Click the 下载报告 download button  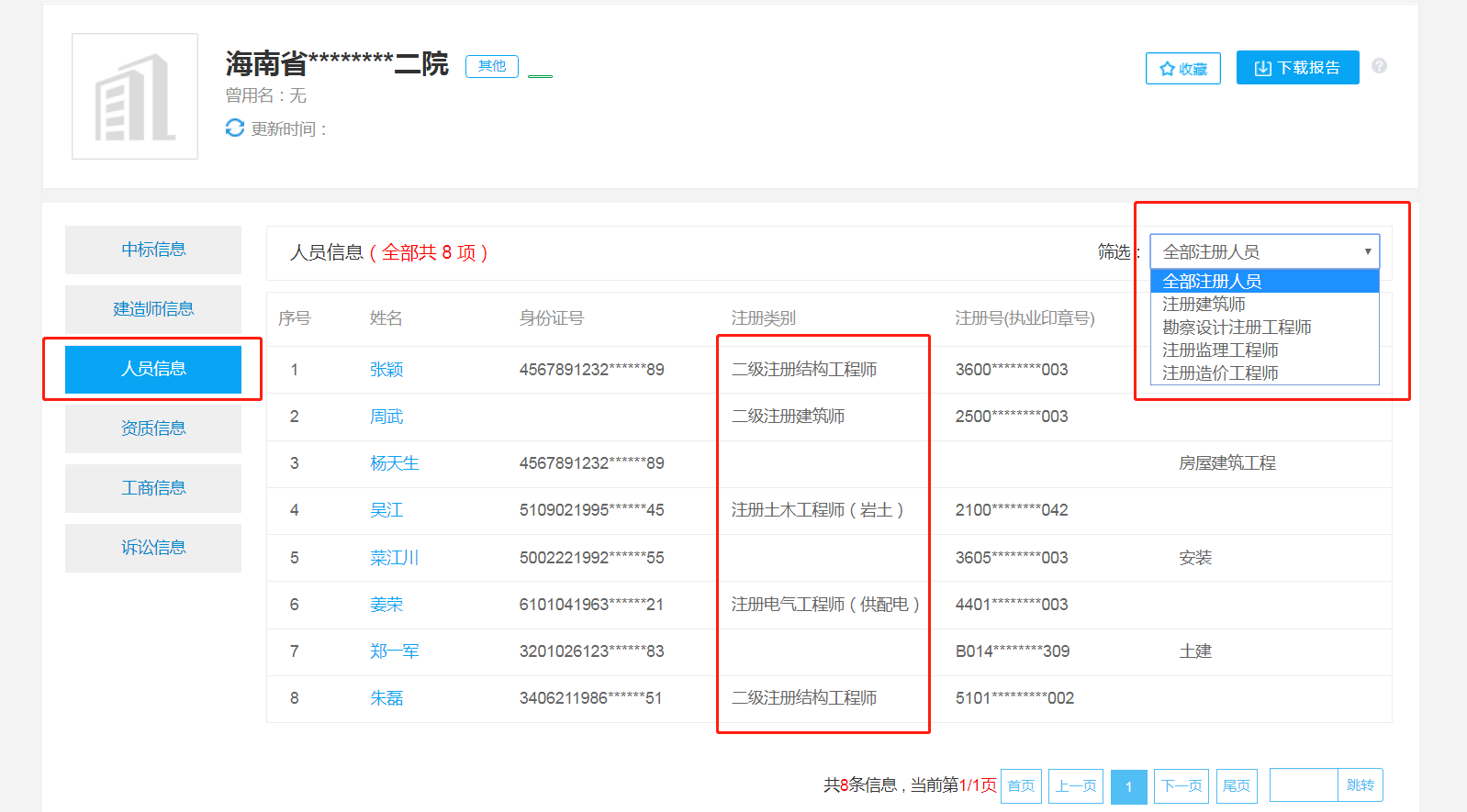tap(1297, 68)
